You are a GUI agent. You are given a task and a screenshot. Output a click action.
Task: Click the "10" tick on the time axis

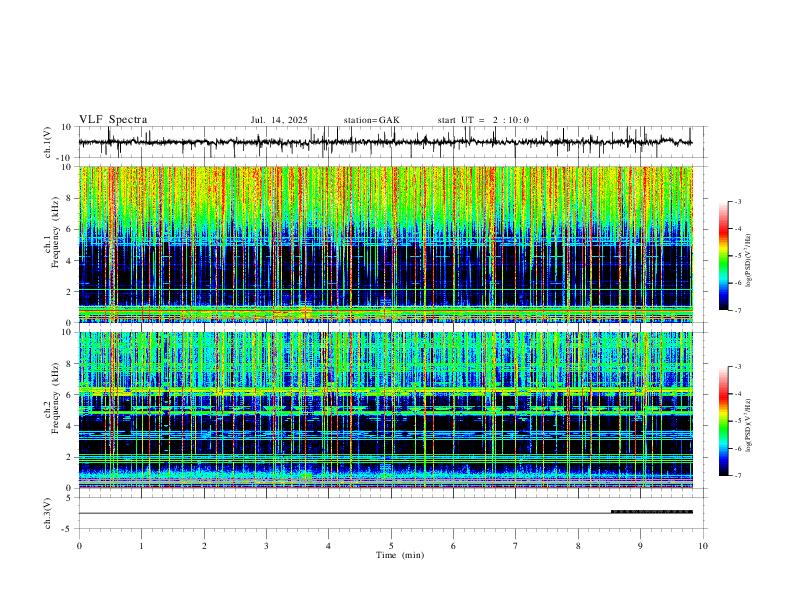[x=703, y=546]
